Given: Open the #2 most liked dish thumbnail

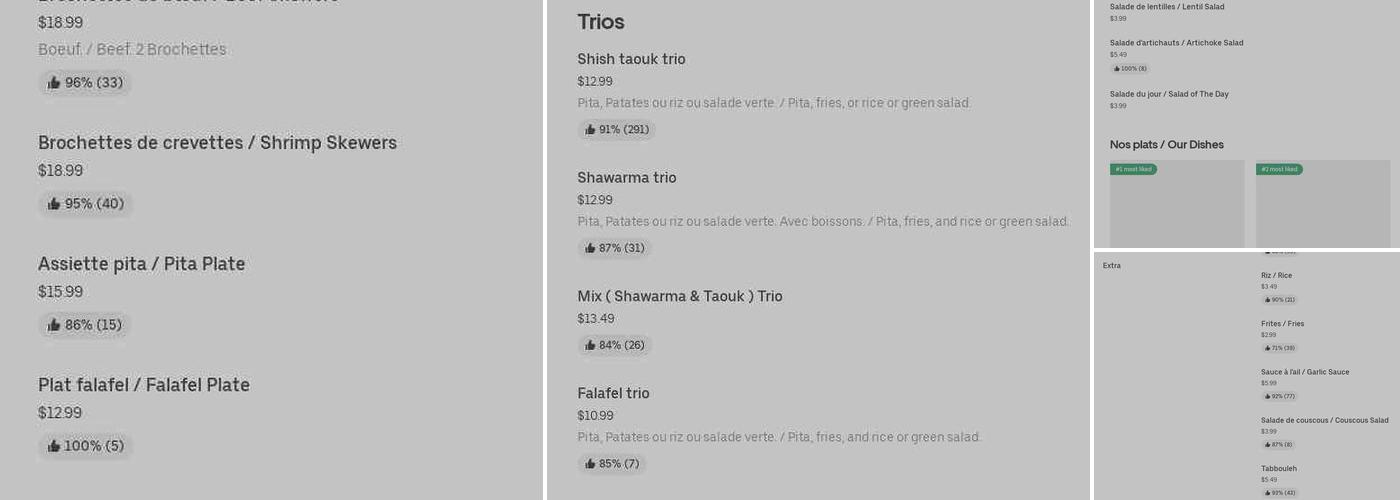Looking at the screenshot, I should pos(1322,205).
